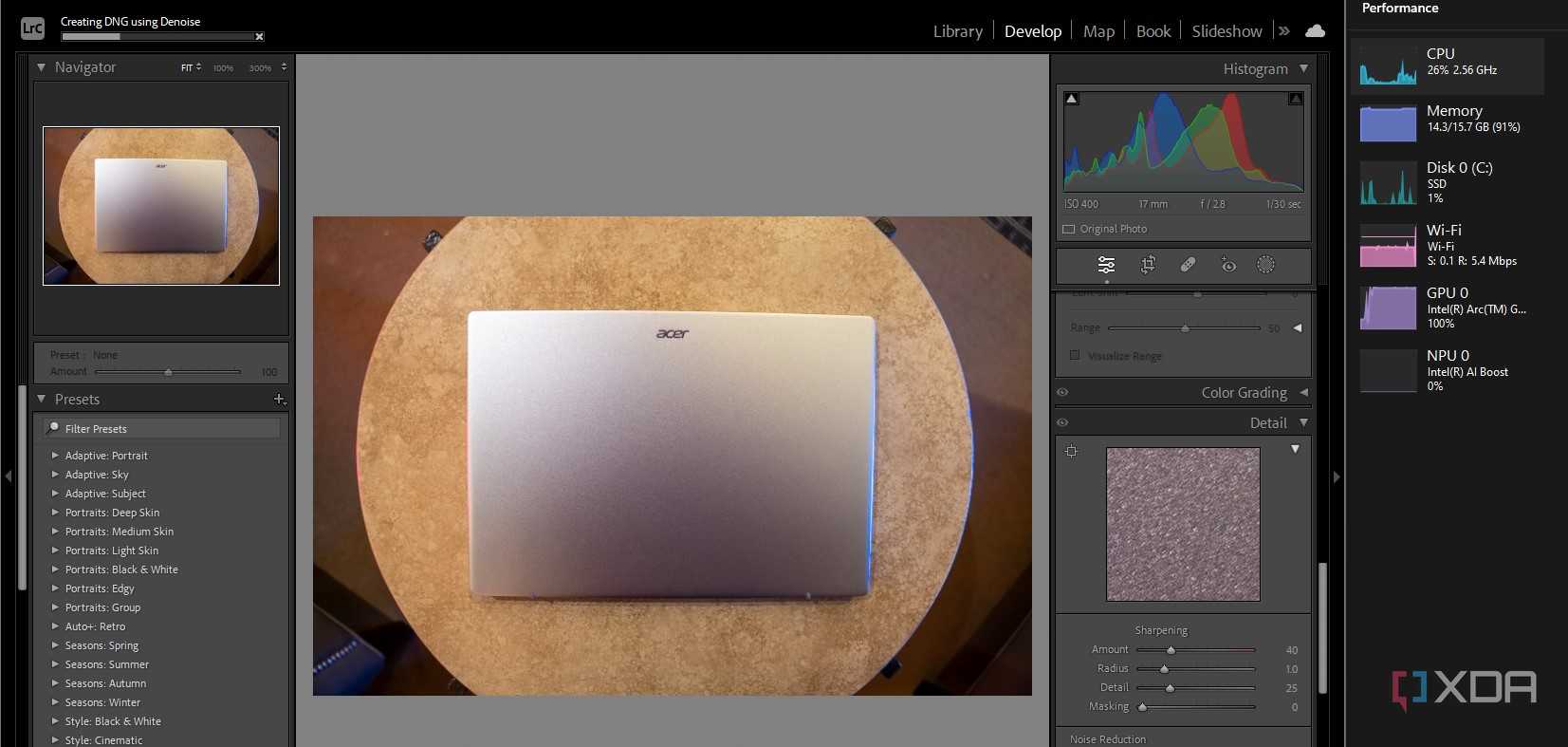
Task: Click the Lightroom Classic logo icon
Action: point(32,28)
